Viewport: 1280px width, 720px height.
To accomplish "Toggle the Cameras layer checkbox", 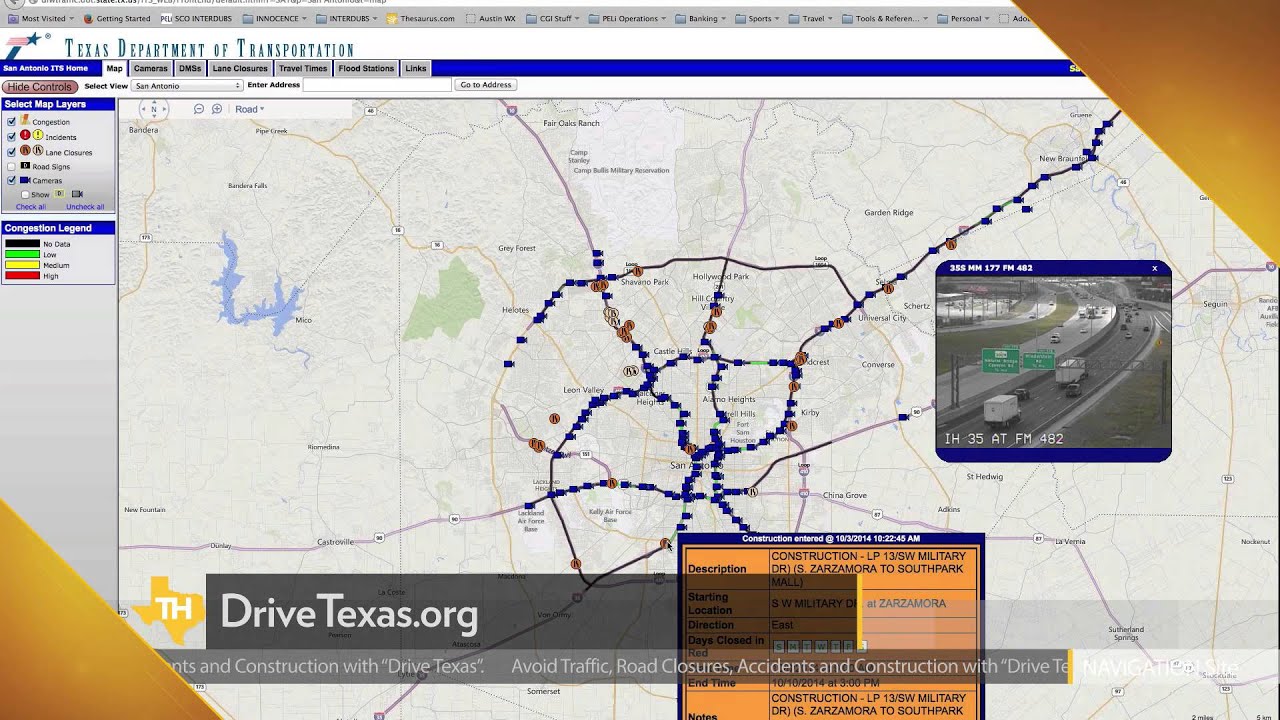I will [x=11, y=180].
